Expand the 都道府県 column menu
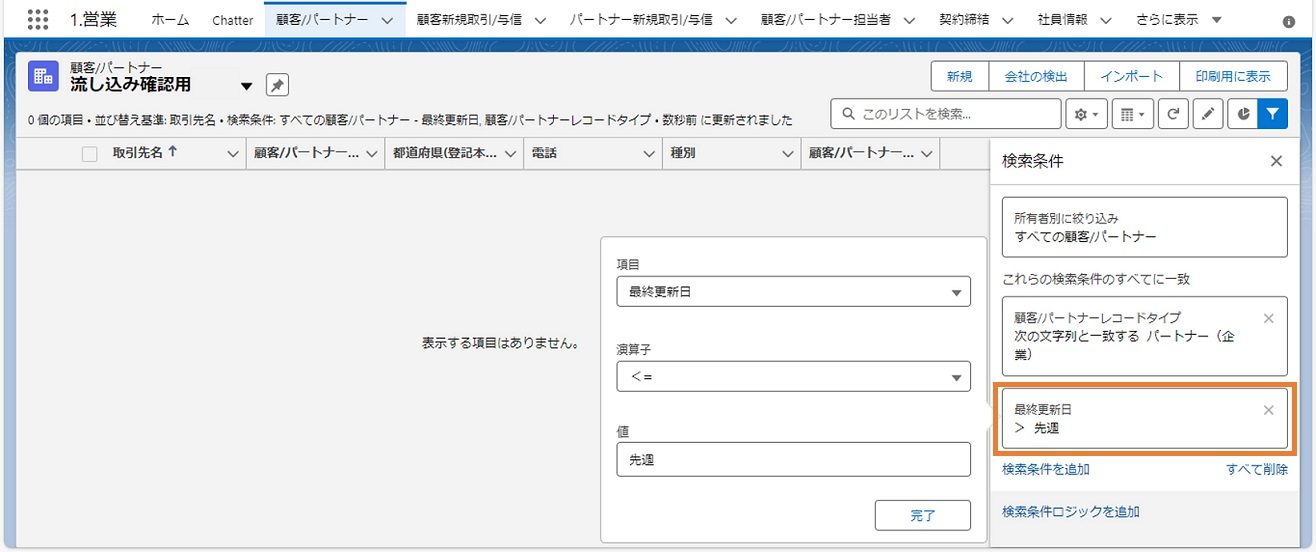Image resolution: width=1316 pixels, height=552 pixels. click(x=509, y=154)
